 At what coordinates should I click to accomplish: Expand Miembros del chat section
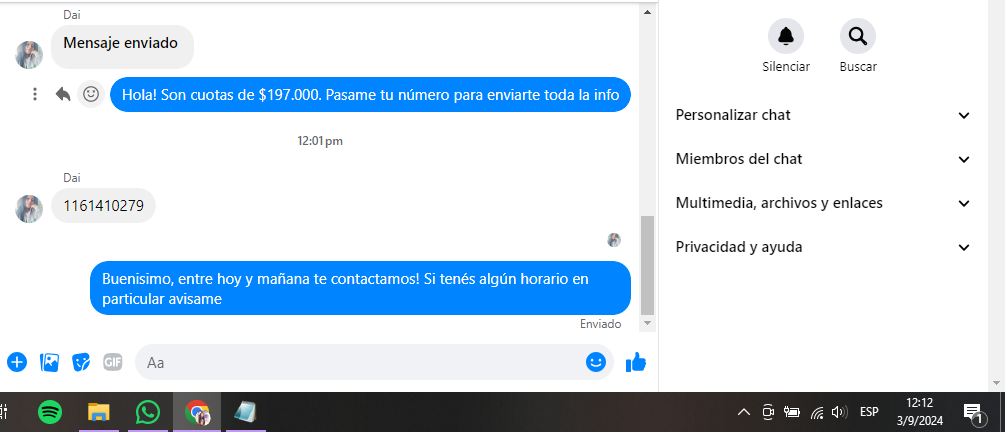coord(823,159)
